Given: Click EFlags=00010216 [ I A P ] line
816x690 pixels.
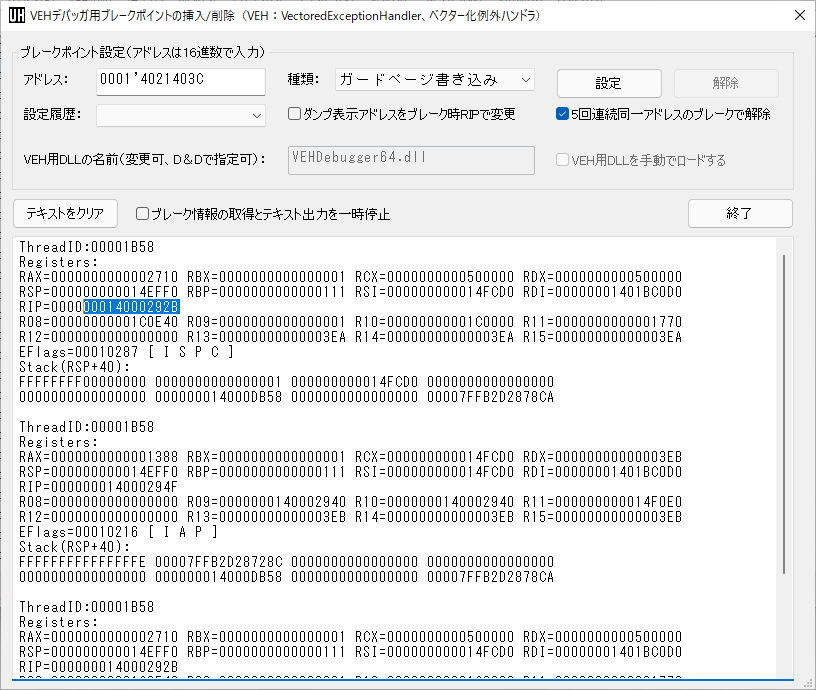Looking at the screenshot, I should pyautogui.click(x=119, y=532).
